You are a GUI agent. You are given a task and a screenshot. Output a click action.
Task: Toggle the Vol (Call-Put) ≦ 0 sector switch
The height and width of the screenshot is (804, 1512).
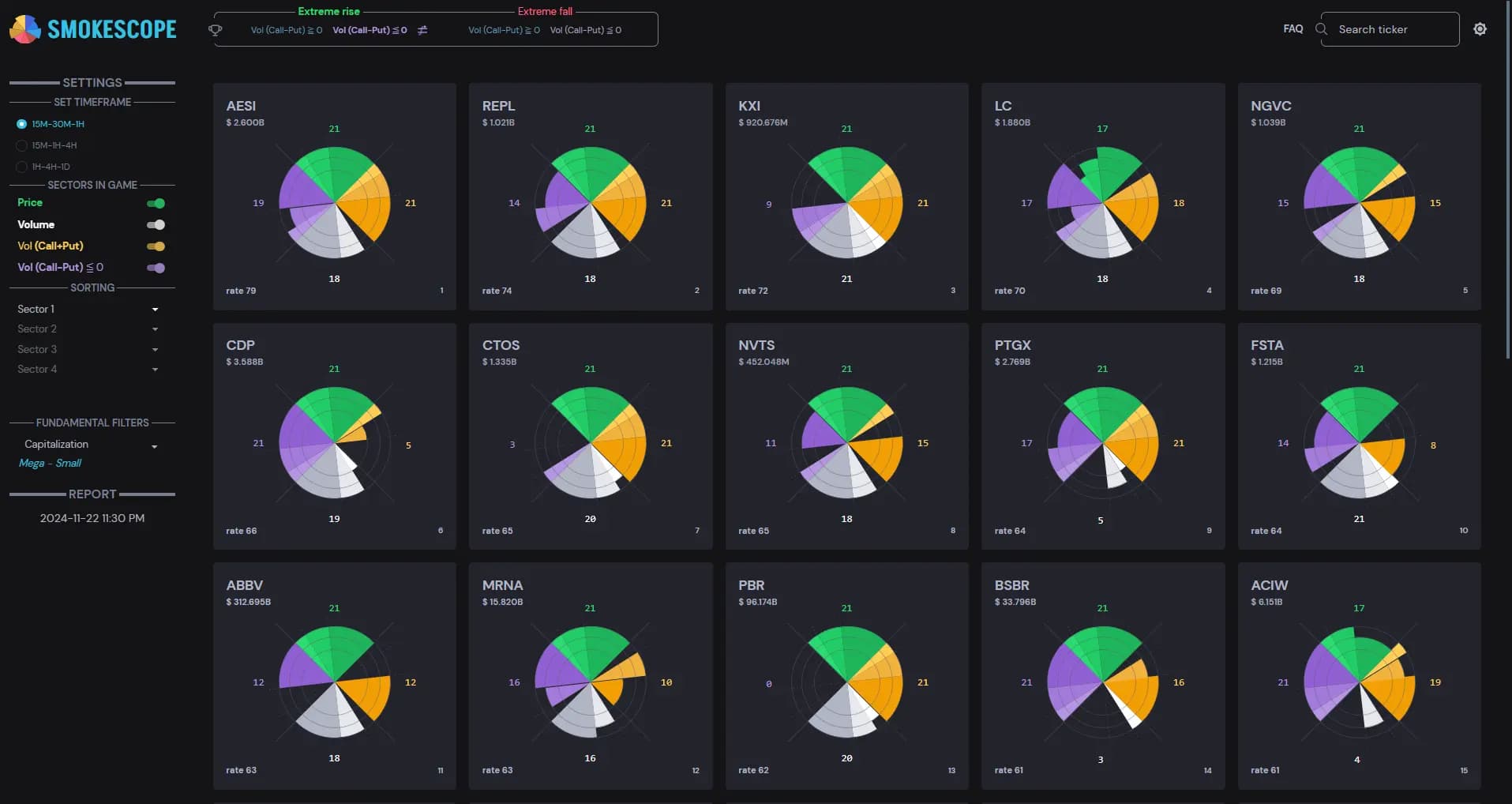(156, 268)
